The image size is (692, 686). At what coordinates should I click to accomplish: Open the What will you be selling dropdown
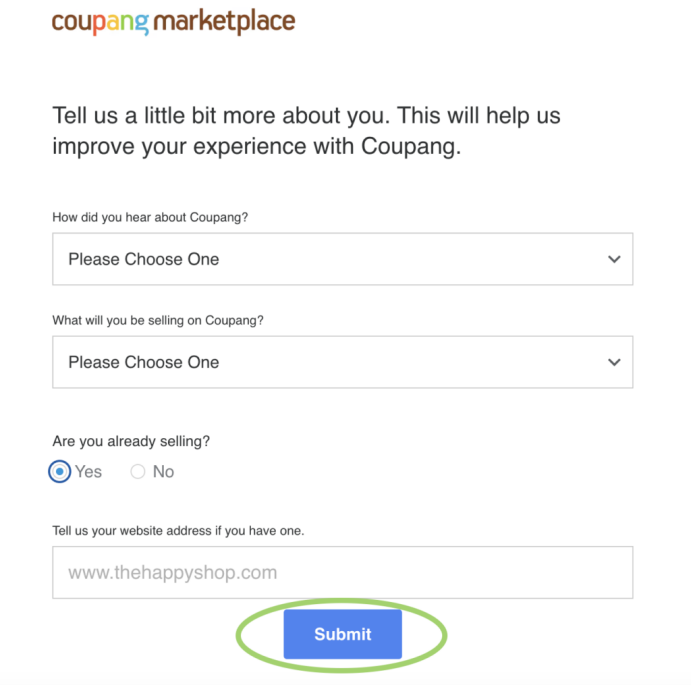pos(342,362)
